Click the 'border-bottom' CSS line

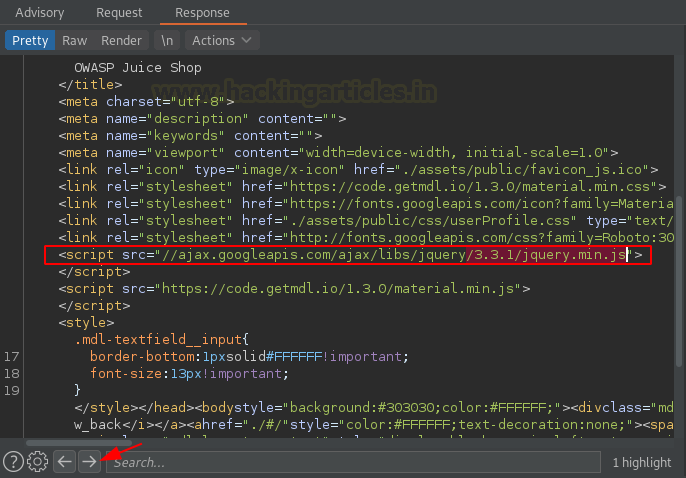click(249, 356)
